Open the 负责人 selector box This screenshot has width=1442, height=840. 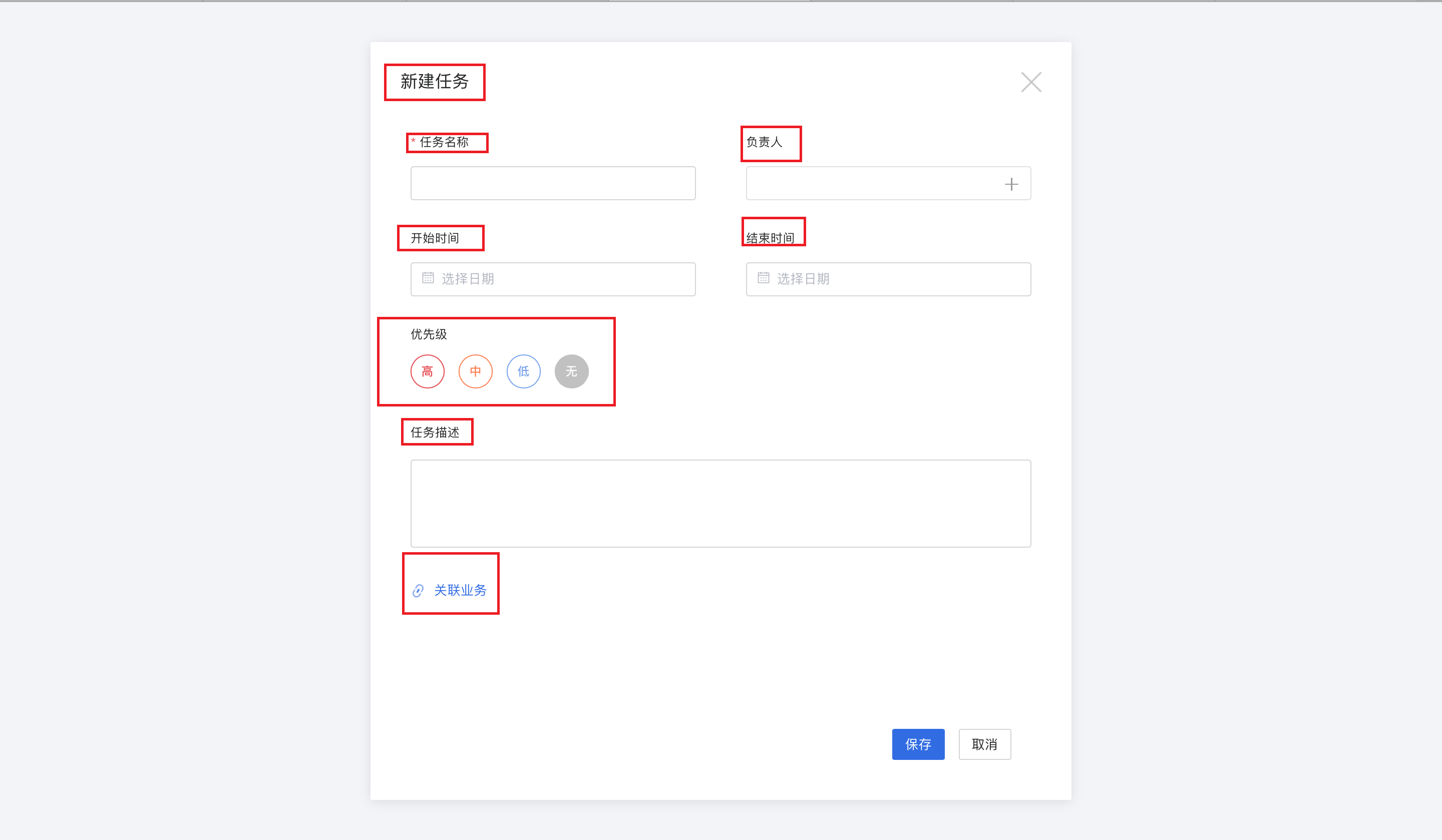[x=888, y=183]
